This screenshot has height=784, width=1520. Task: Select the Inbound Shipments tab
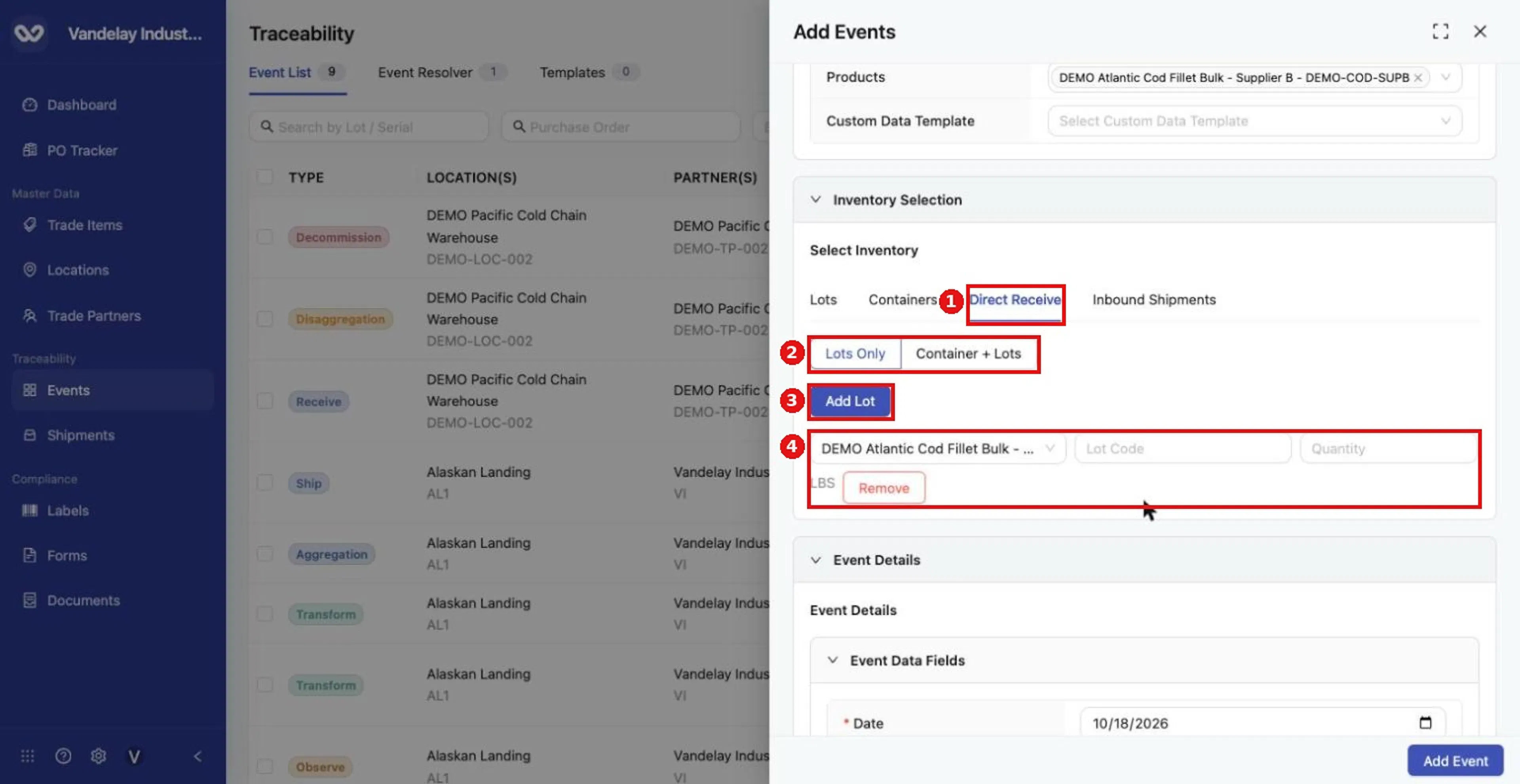point(1153,300)
